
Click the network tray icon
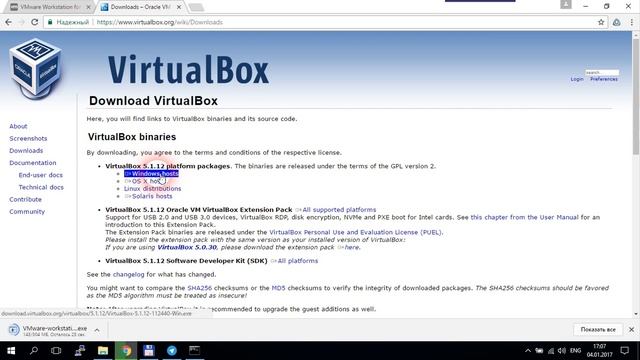pyautogui.click(x=551, y=351)
